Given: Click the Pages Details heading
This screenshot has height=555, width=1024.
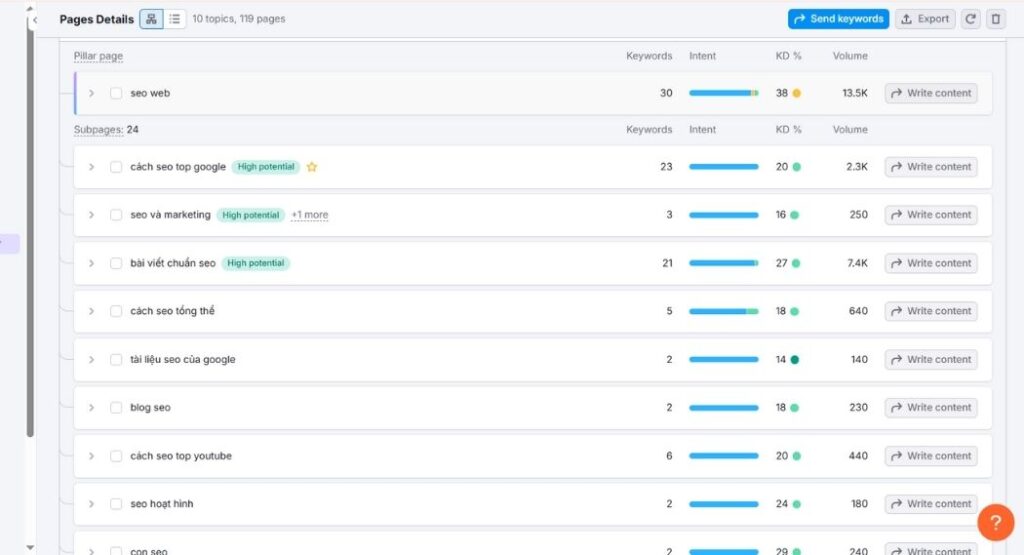Looking at the screenshot, I should coord(97,20).
